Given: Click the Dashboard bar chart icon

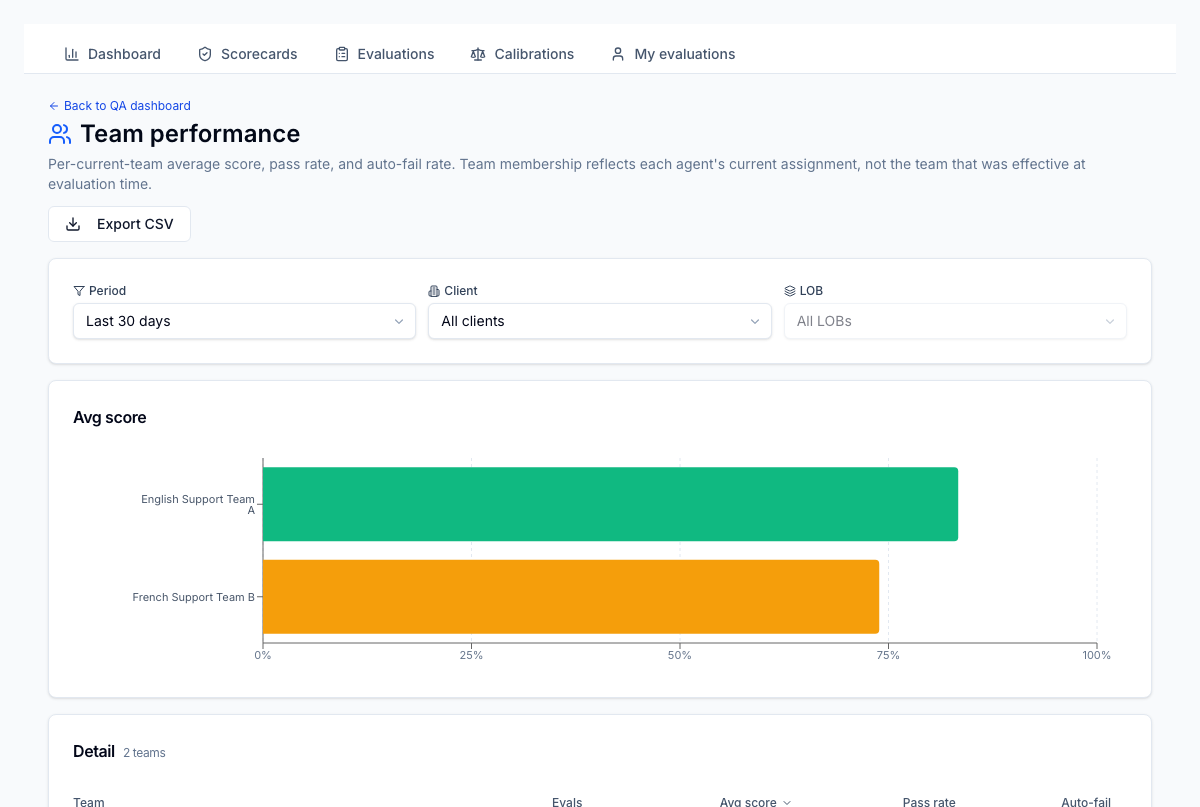Looking at the screenshot, I should (72, 54).
